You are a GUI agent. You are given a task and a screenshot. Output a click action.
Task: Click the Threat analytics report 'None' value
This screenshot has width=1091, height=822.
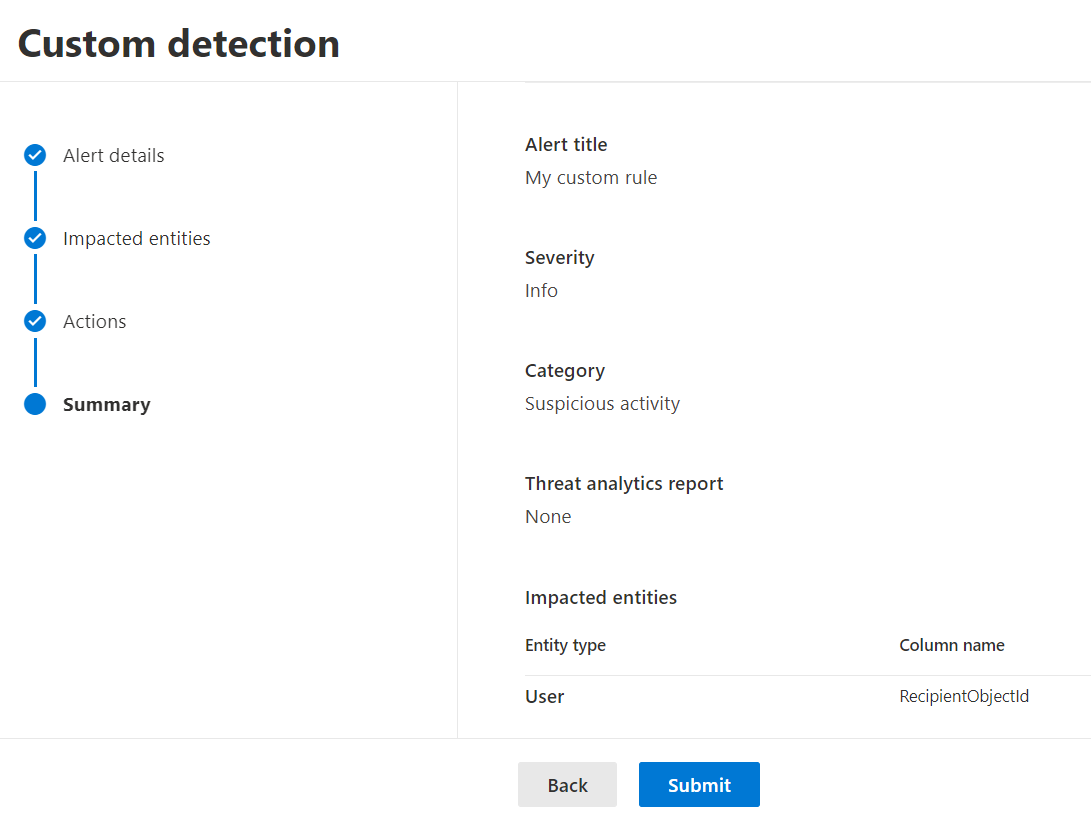pyautogui.click(x=548, y=517)
